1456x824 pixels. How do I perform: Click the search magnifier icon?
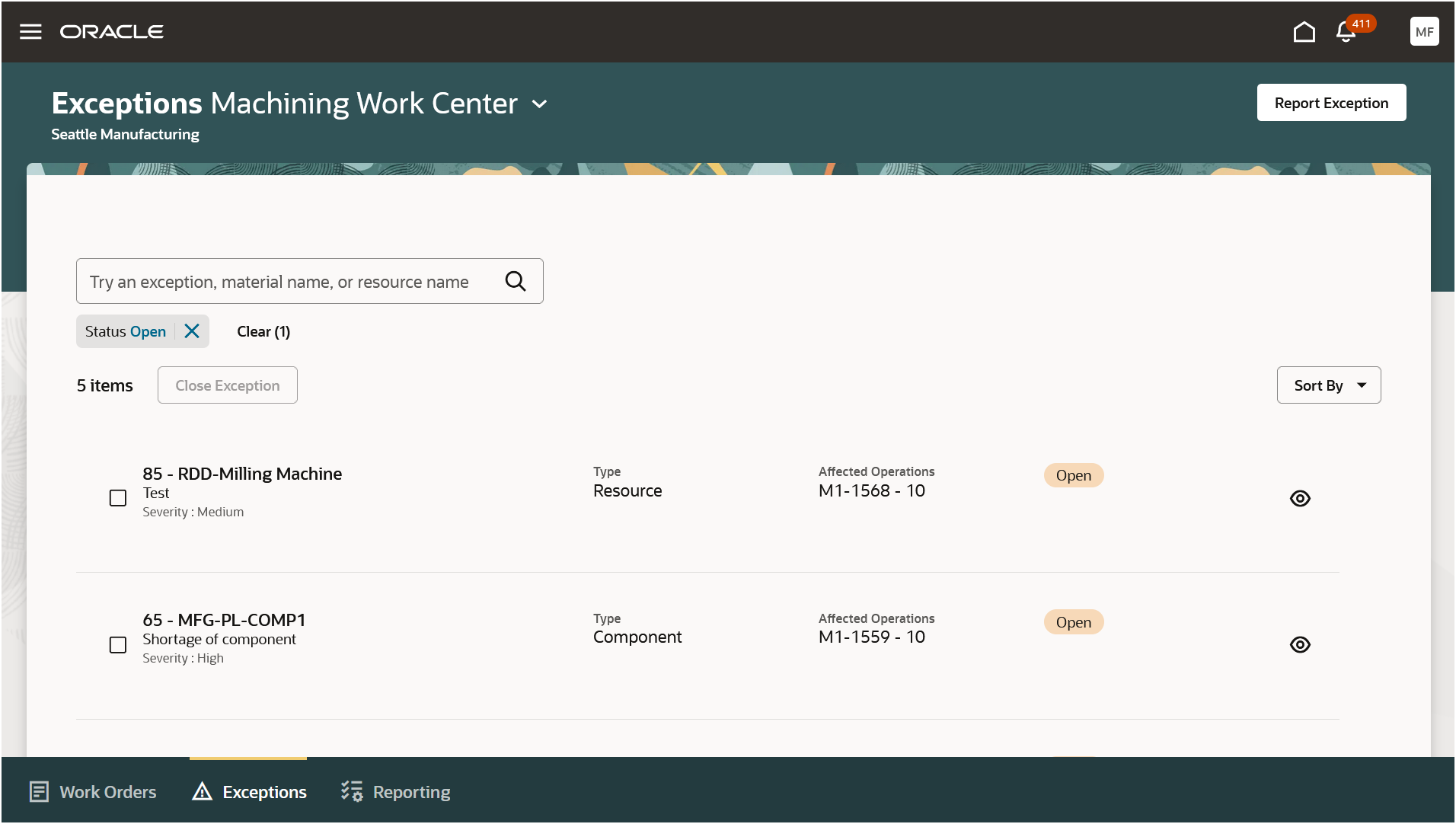tap(516, 282)
